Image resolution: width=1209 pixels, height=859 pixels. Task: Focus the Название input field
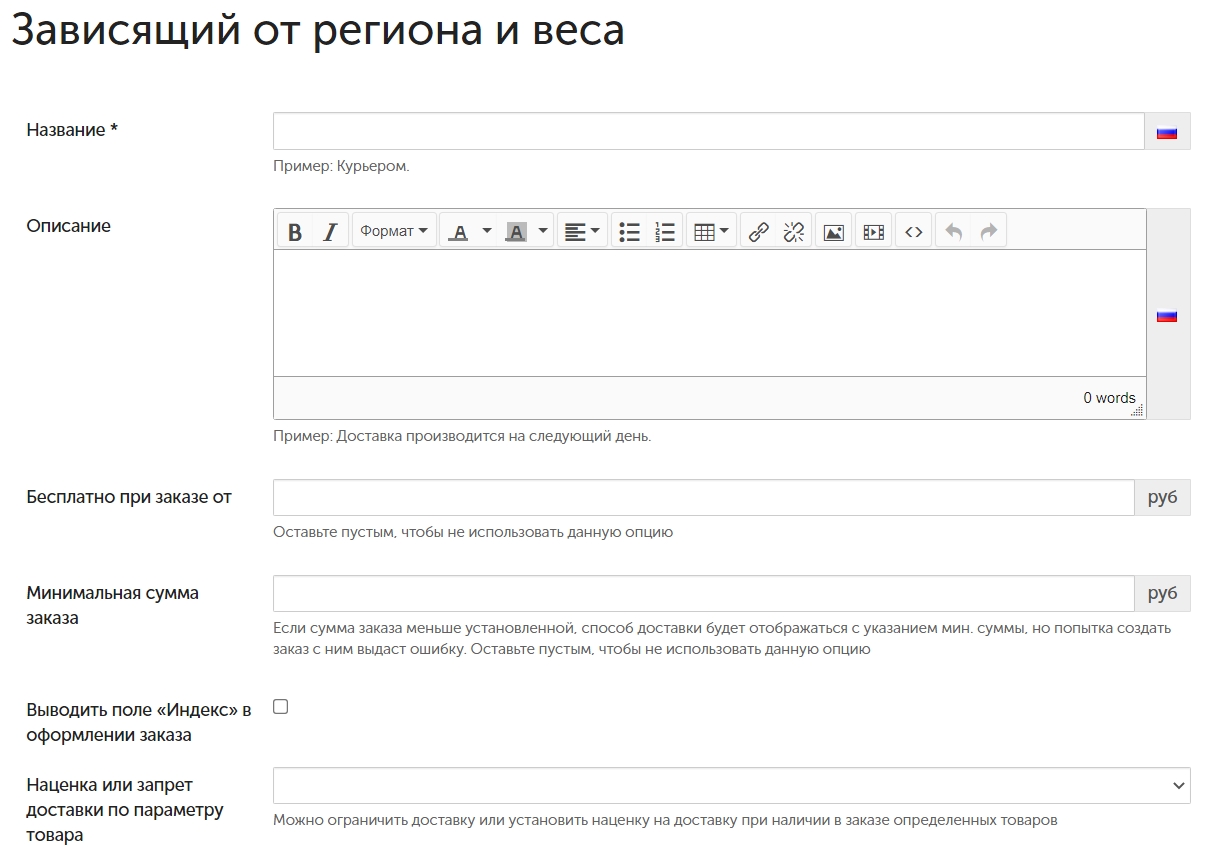point(709,131)
